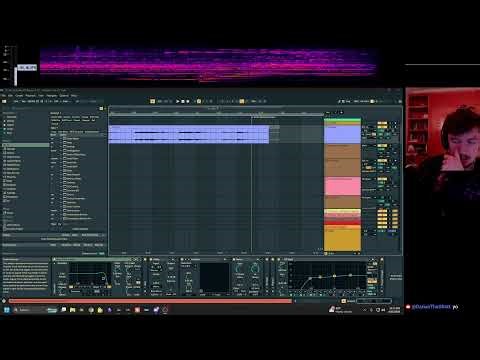Click the yellow-lit button in EQ Eight right panel
The width and height of the screenshot is (480, 360).
coord(372,281)
